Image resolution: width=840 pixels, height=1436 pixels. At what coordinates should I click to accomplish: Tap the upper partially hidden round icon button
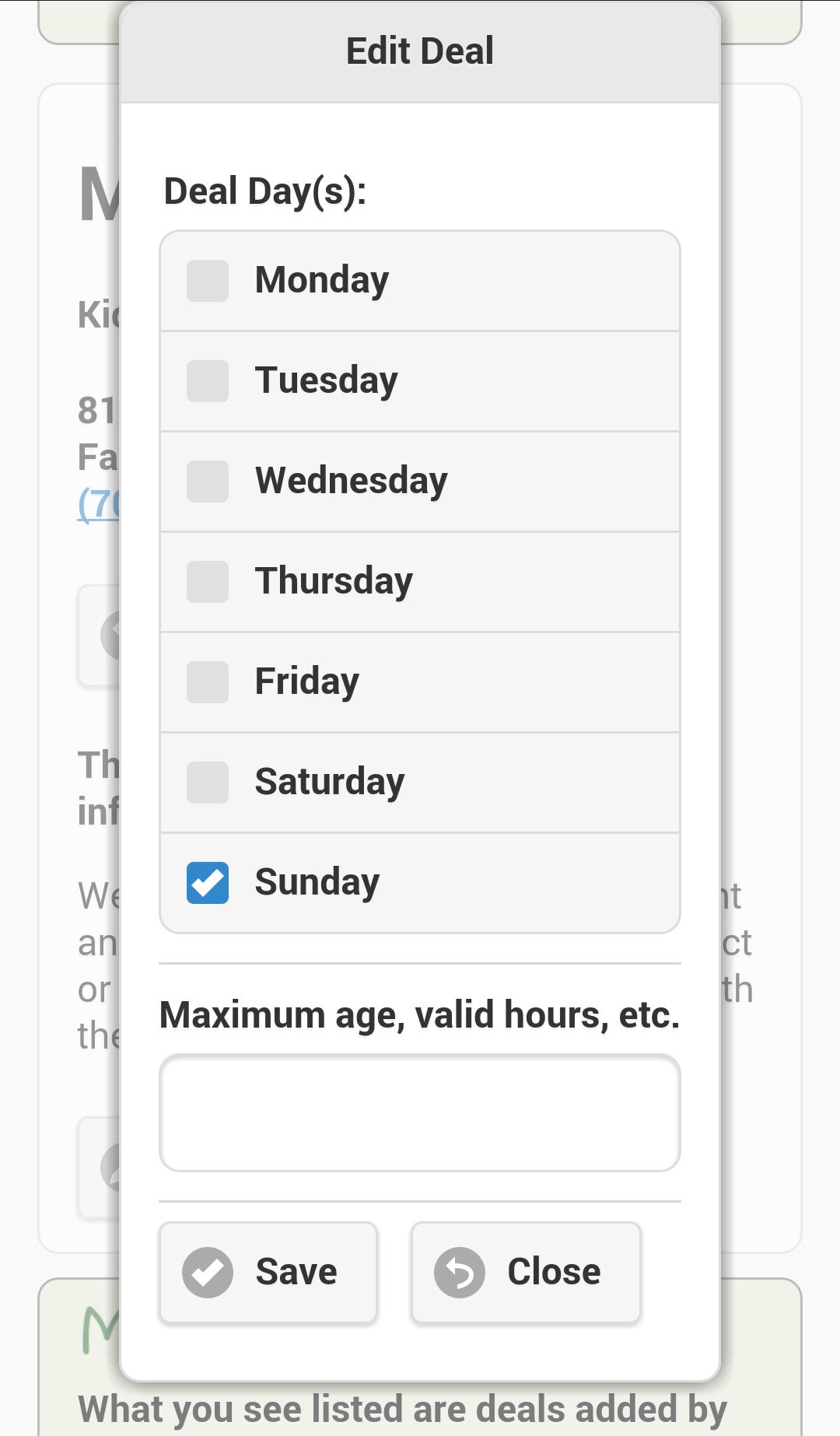tap(109, 636)
